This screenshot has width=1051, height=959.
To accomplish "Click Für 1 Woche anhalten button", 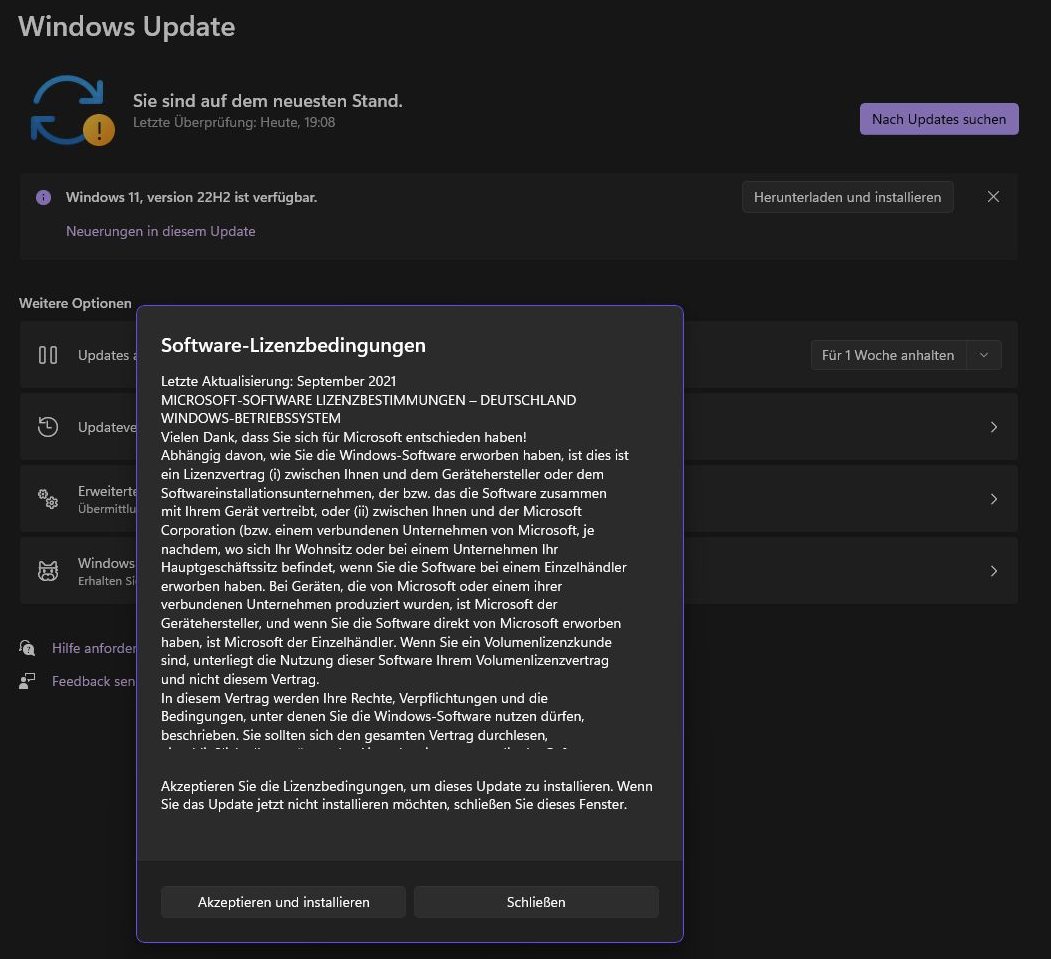I will pos(888,355).
